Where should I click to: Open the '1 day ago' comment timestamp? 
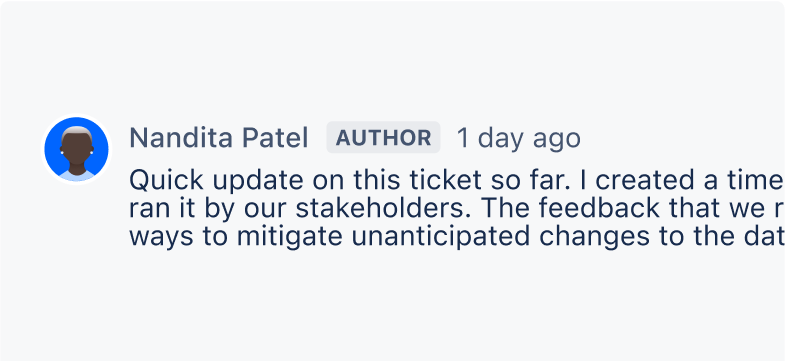pyautogui.click(x=519, y=139)
